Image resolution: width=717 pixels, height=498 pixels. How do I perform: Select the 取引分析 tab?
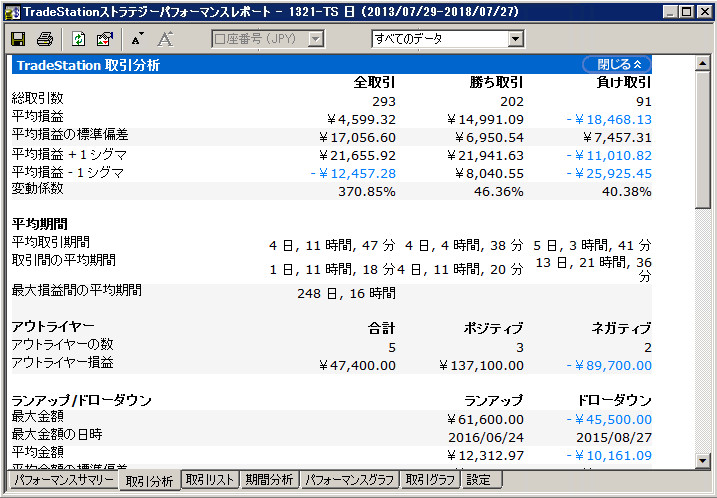[149, 480]
